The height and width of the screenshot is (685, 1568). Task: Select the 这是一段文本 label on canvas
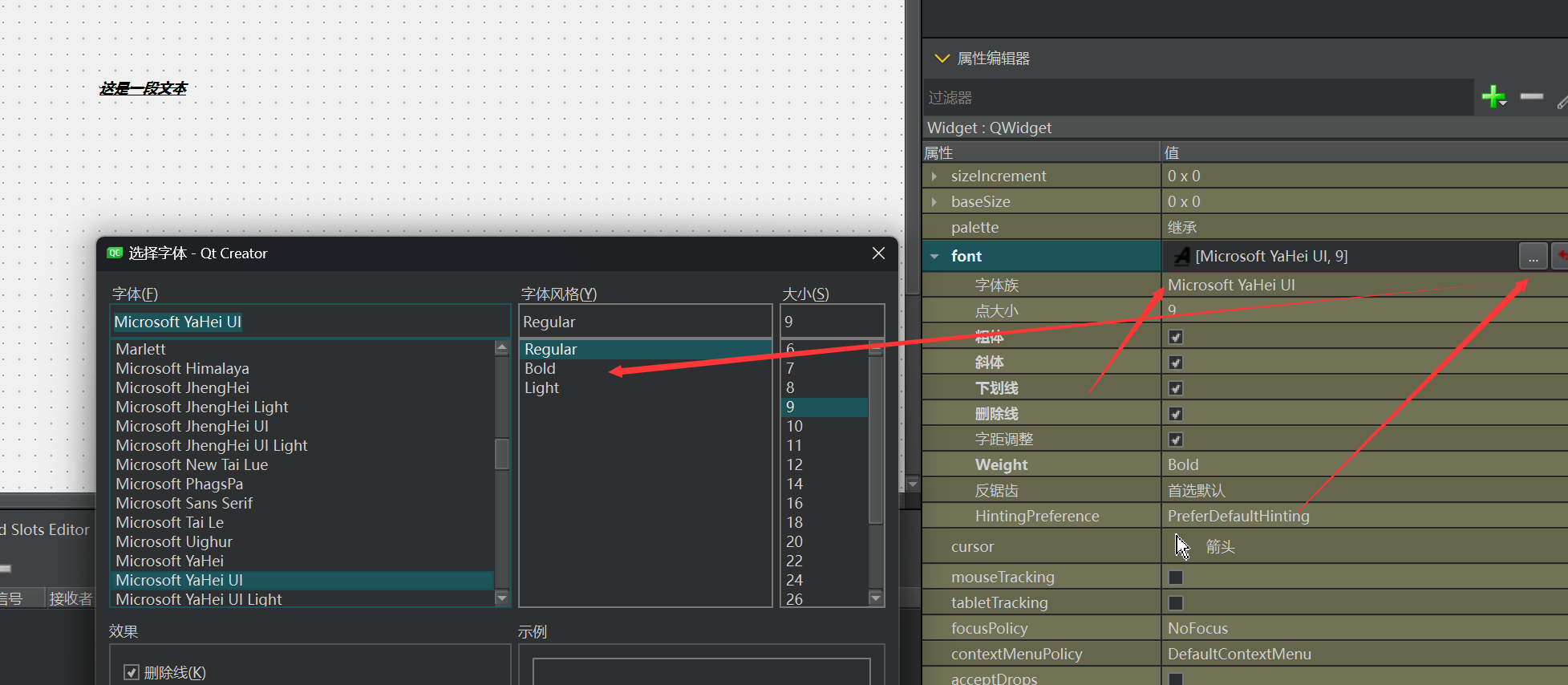point(143,88)
